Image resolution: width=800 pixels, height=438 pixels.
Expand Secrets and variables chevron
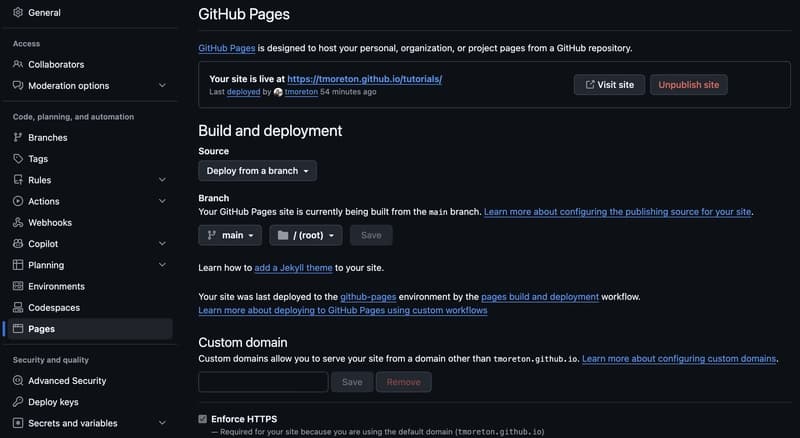(162, 423)
